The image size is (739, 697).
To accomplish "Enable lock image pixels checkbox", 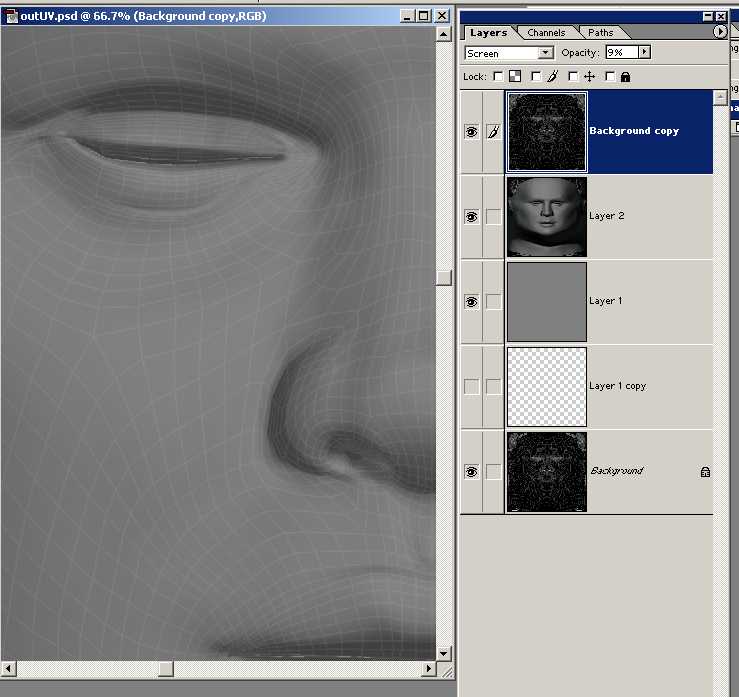I will [537, 76].
